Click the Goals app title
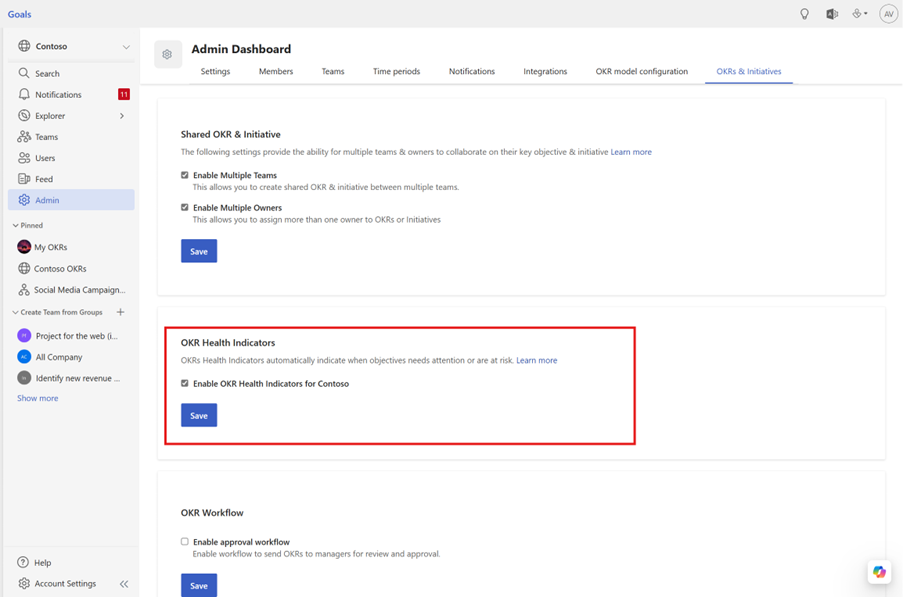The width and height of the screenshot is (903, 597). (20, 14)
